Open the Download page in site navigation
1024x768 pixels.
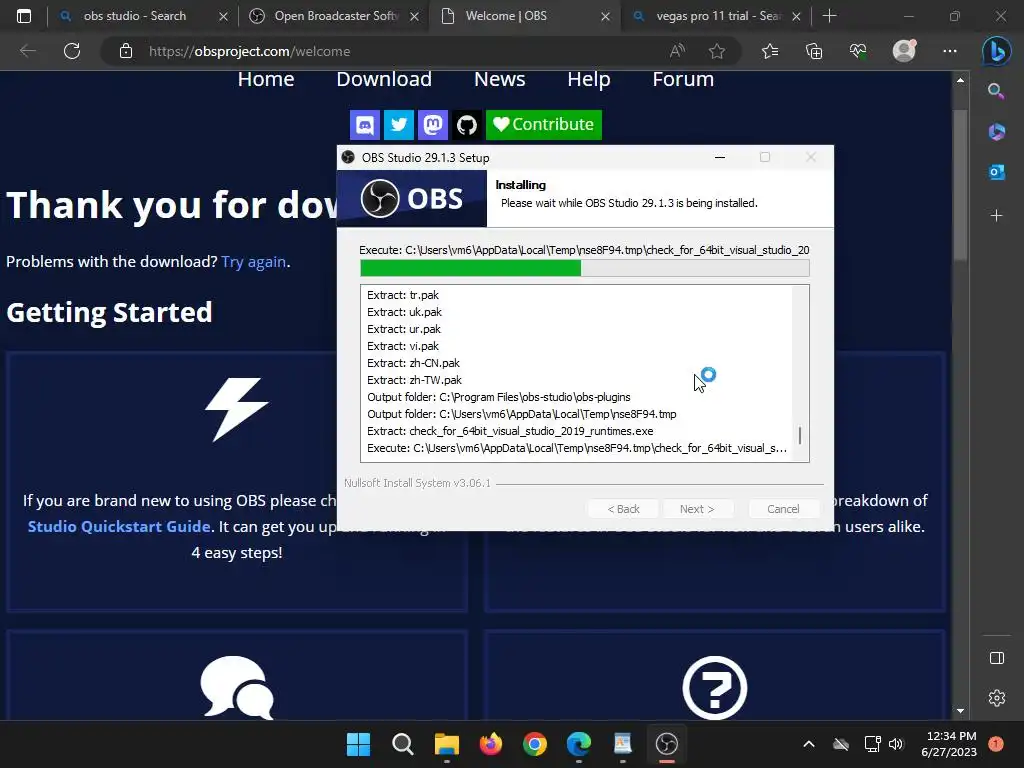coord(384,79)
